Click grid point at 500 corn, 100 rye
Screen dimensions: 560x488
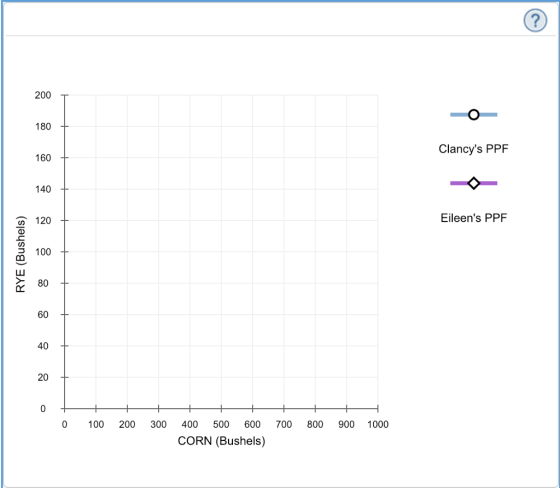pyautogui.click(x=221, y=252)
